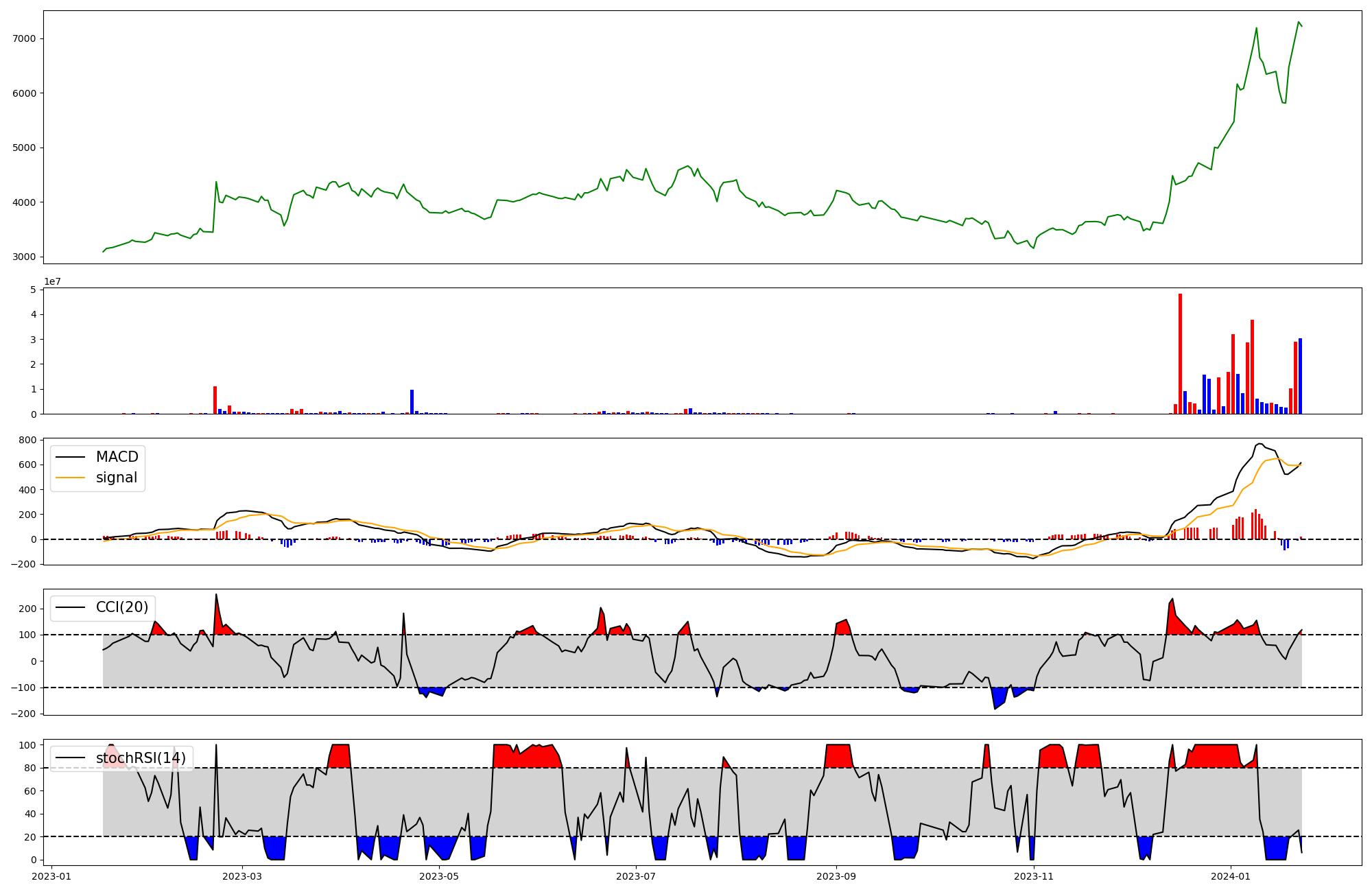Image resolution: width=1372 pixels, height=892 pixels.
Task: Click the 3000 price axis label
Action: (x=24, y=257)
